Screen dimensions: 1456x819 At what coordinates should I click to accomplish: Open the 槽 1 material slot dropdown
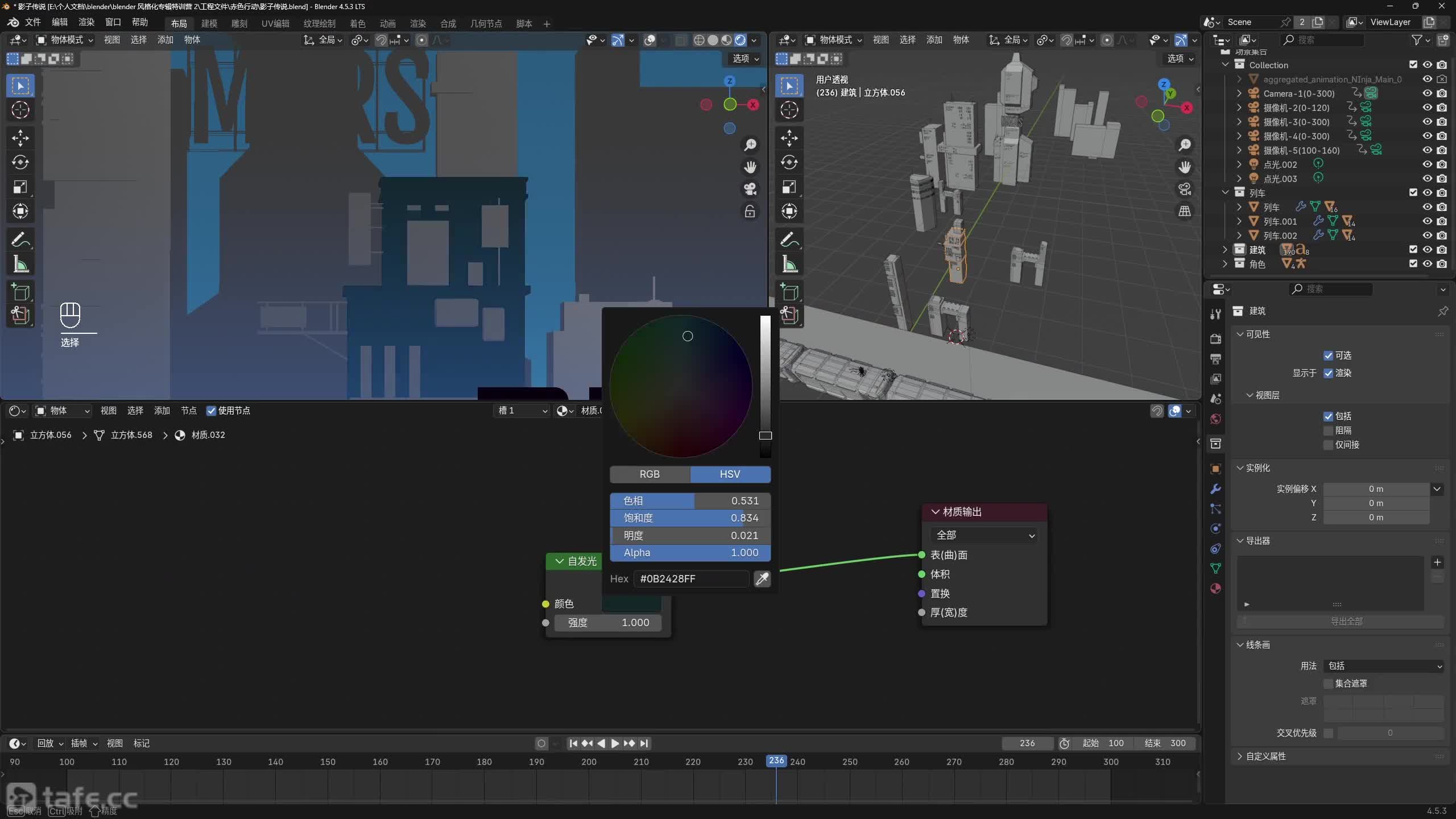point(522,411)
